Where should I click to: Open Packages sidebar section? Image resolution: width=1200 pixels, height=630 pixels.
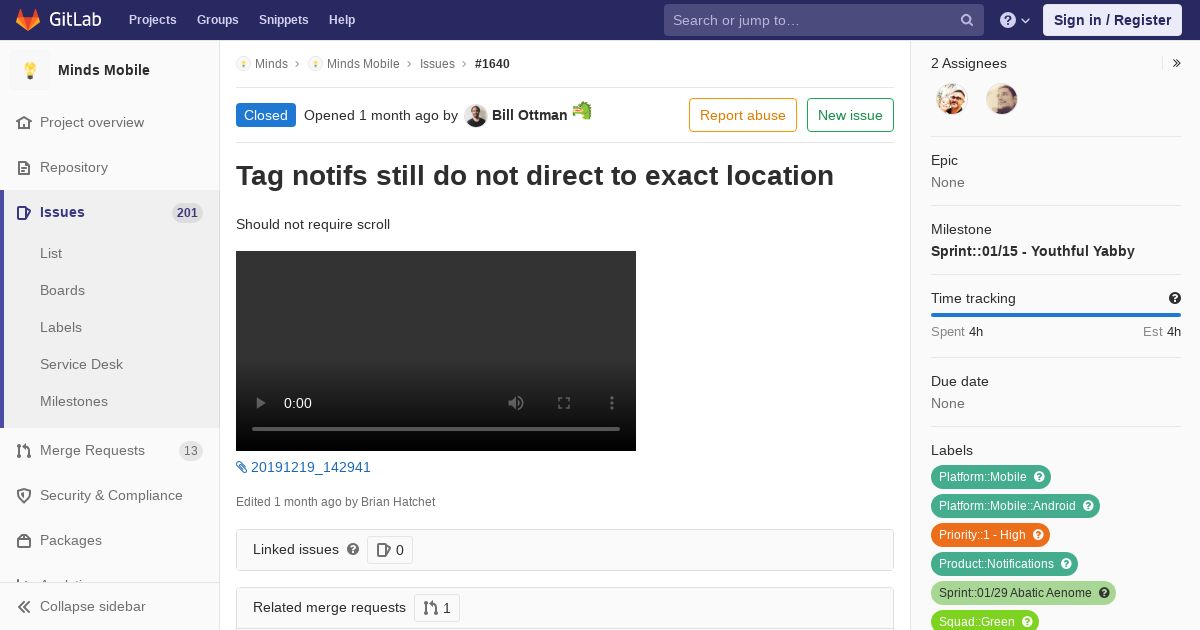[x=71, y=540]
